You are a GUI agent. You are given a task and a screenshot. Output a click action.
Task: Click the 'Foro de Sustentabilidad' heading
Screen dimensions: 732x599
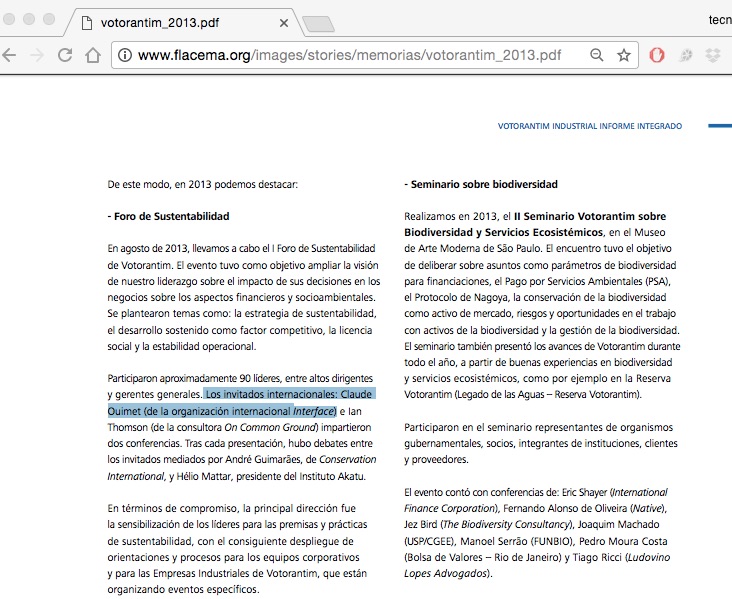(170, 216)
